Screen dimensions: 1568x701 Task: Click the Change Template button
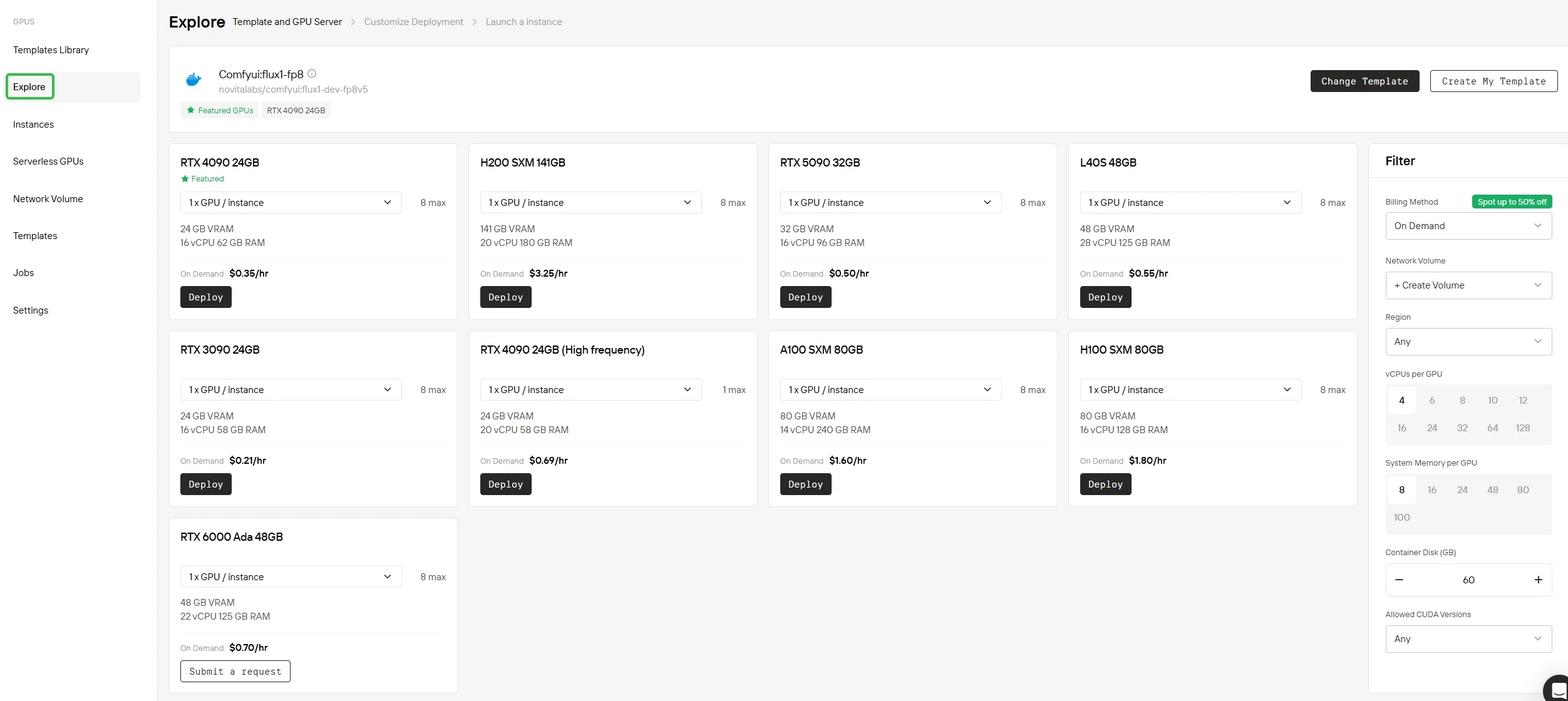[x=1364, y=81]
